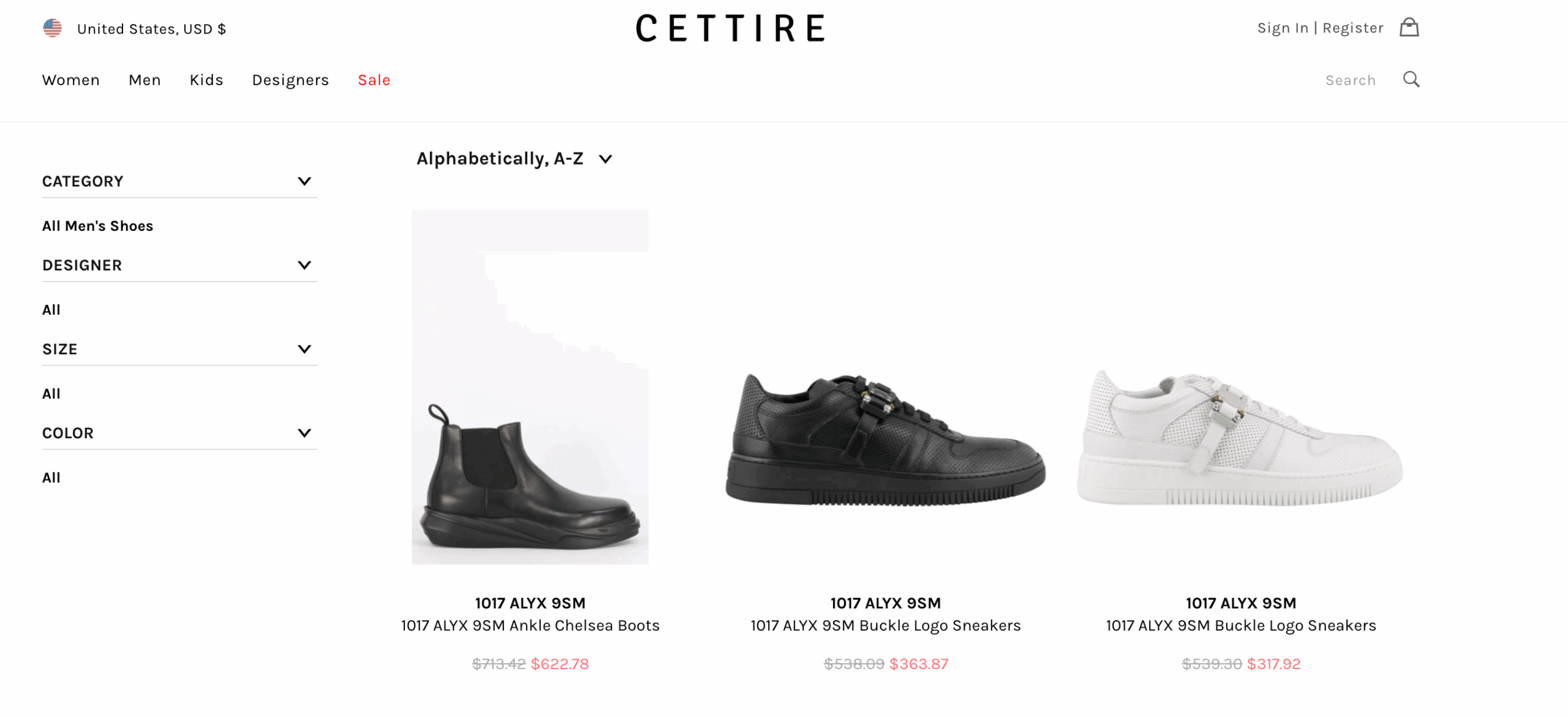The image size is (1568, 718).
Task: Open the black Buckle Logo Sneakers image
Action: click(x=886, y=439)
